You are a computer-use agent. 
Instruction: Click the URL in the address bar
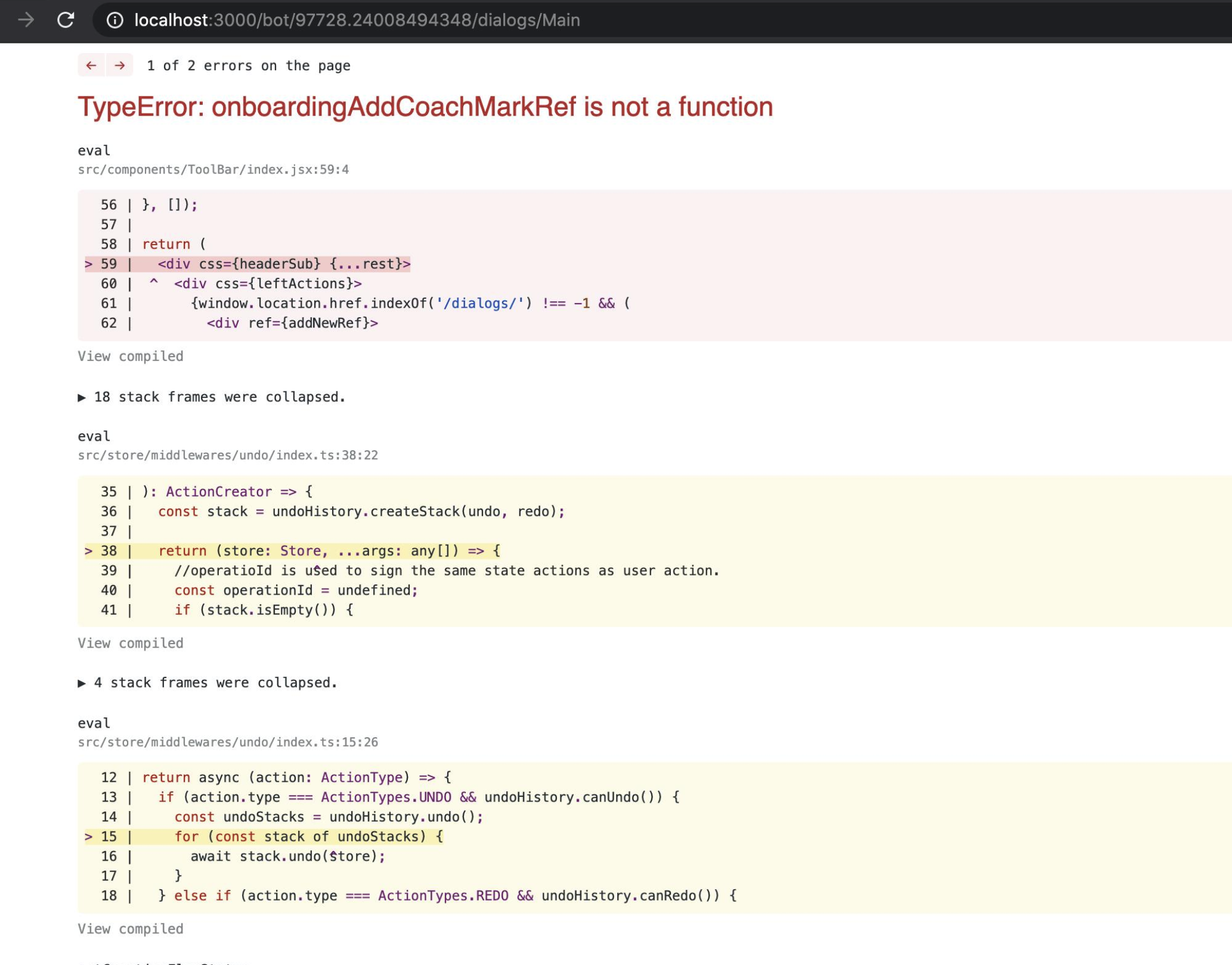(357, 20)
